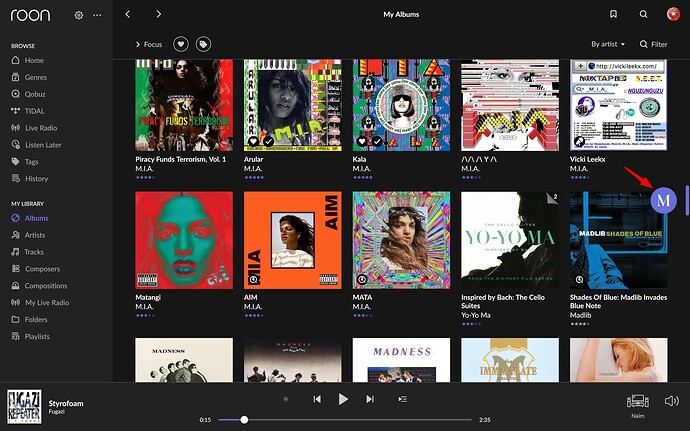Open the settings gear icon
690x431 pixels.
pyautogui.click(x=79, y=15)
